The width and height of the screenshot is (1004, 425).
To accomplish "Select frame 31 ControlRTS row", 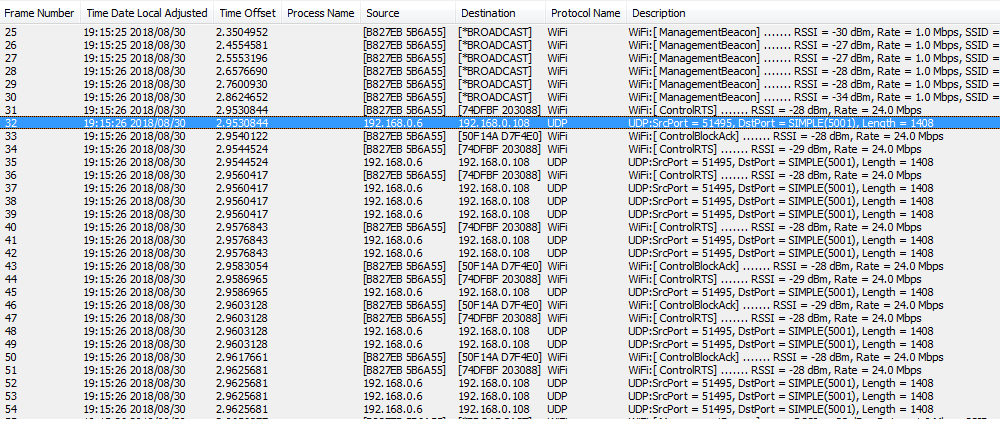I will click(x=400, y=110).
